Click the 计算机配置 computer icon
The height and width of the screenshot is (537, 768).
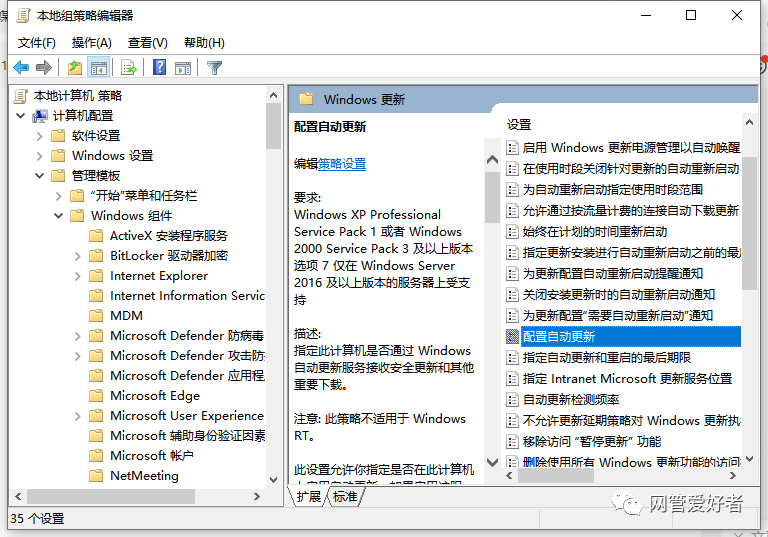(x=40, y=116)
